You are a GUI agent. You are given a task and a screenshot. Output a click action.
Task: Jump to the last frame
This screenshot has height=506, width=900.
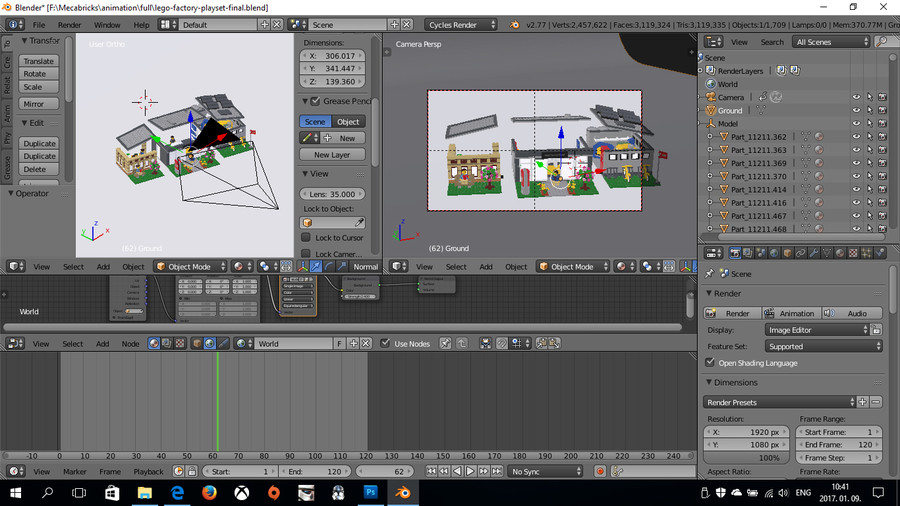click(x=496, y=471)
